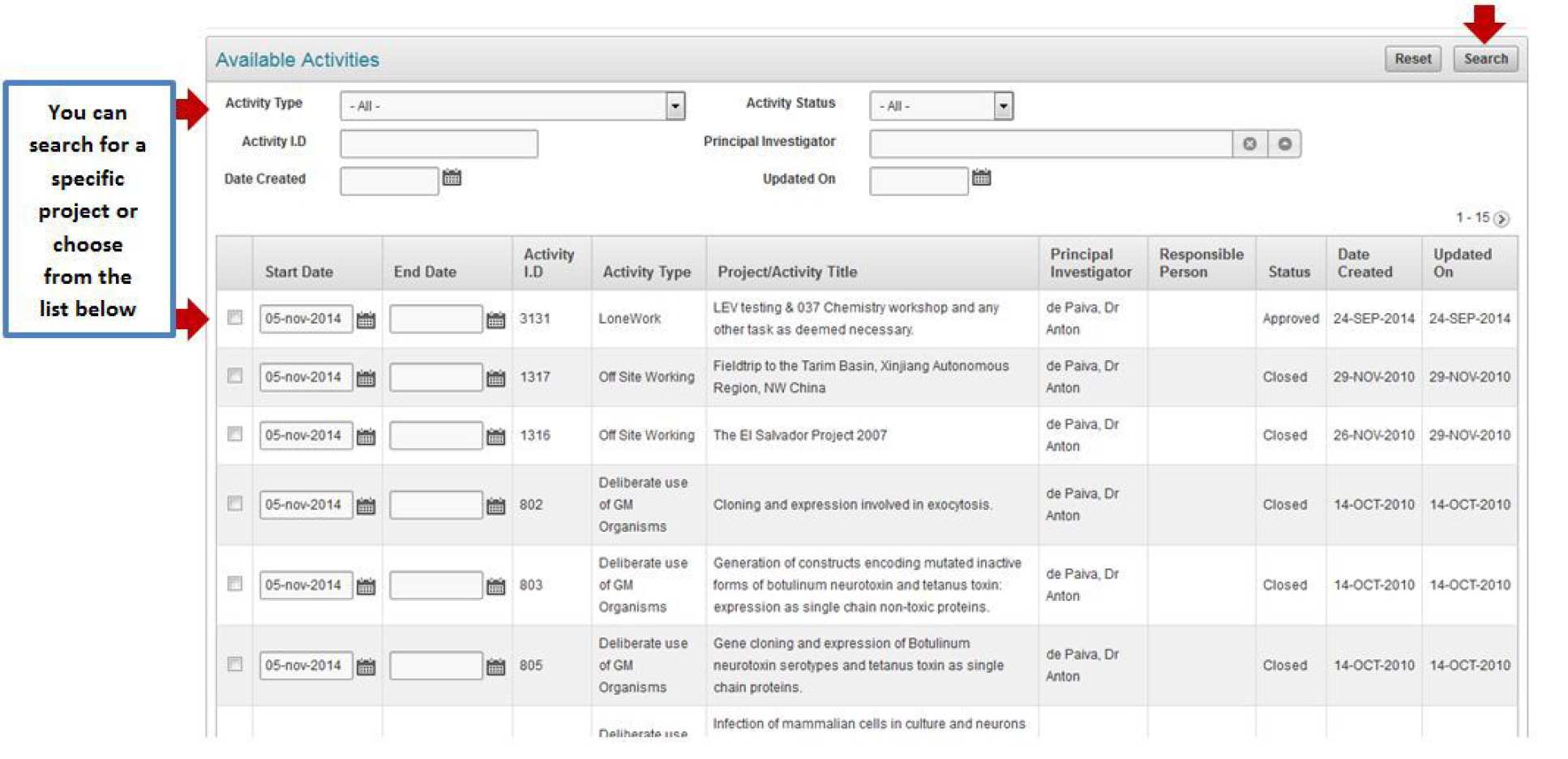Expand the Activity Type dropdown
Image resolution: width=1568 pixels, height=759 pixels.
tap(675, 106)
